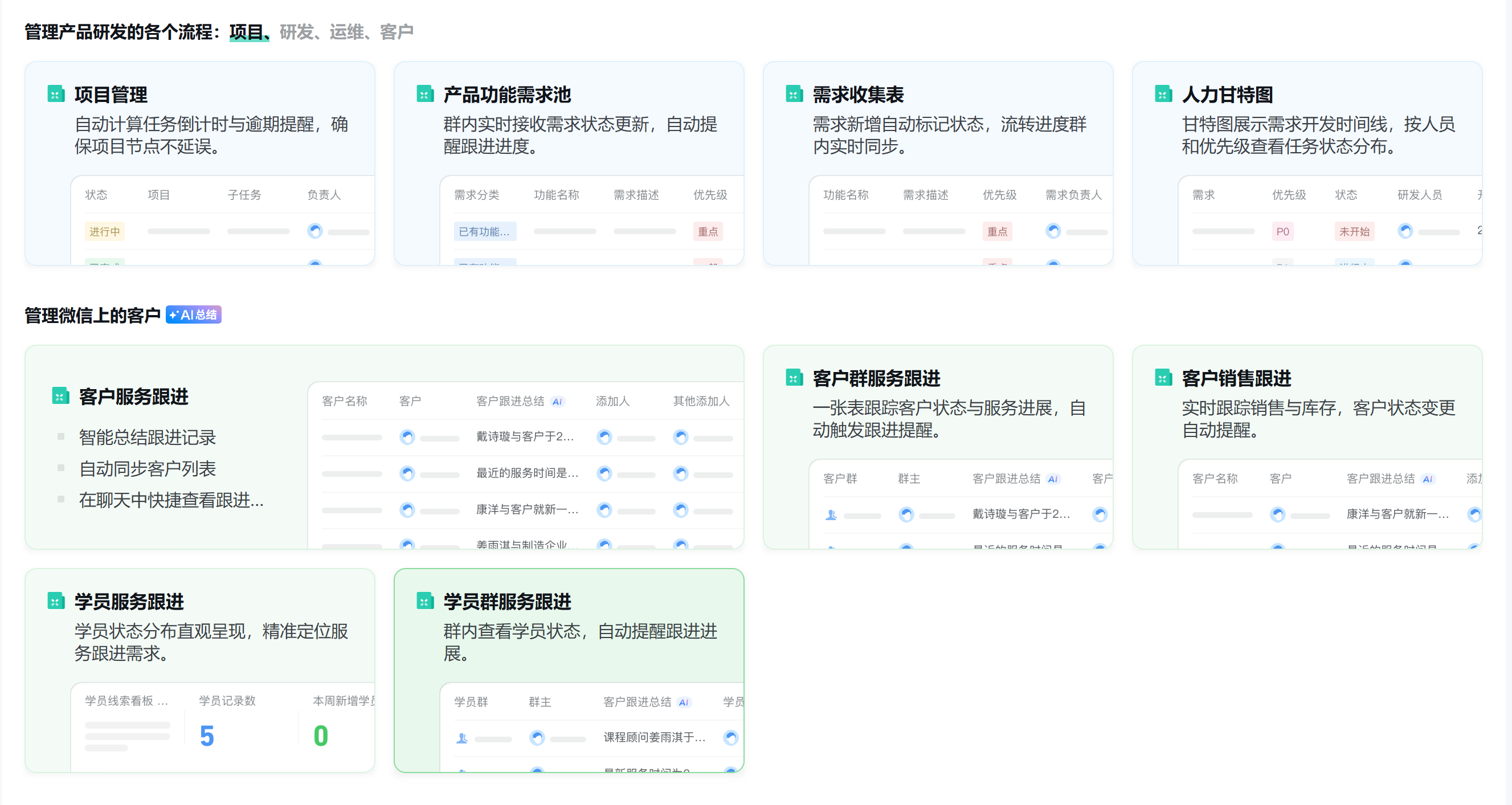Click the 人力甘特图 card icon

pos(1163,94)
